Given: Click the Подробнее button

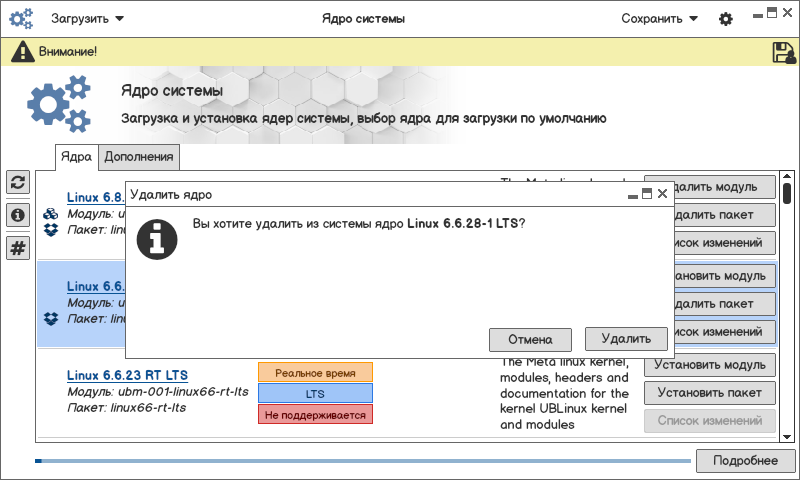Looking at the screenshot, I should 745,461.
